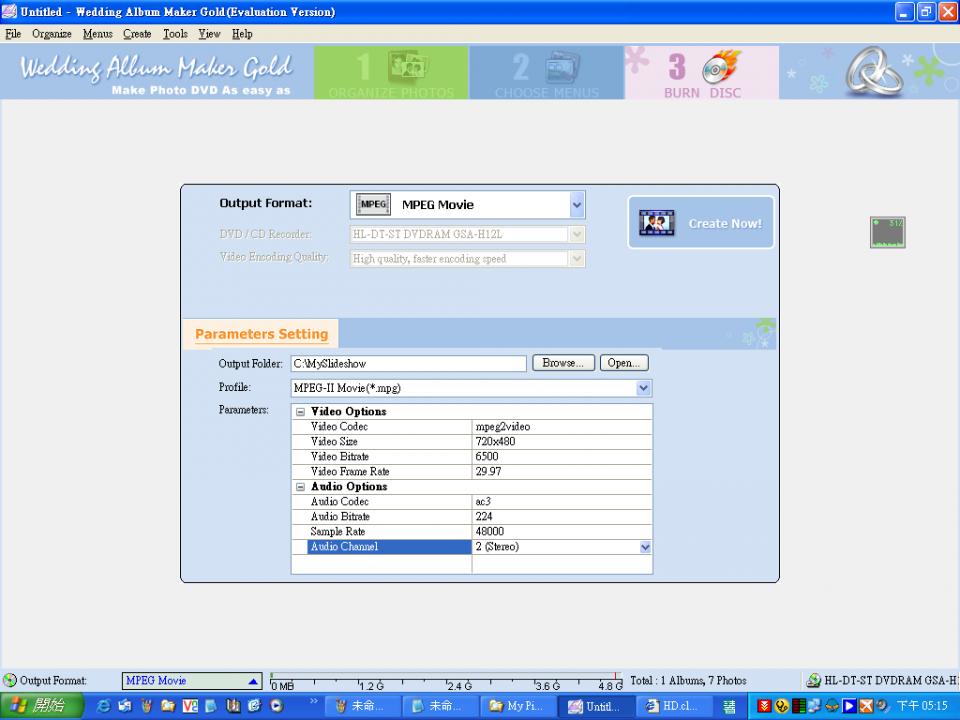Image resolution: width=960 pixels, height=720 pixels.
Task: Click the CPU meter desktop widget
Action: coord(887,232)
